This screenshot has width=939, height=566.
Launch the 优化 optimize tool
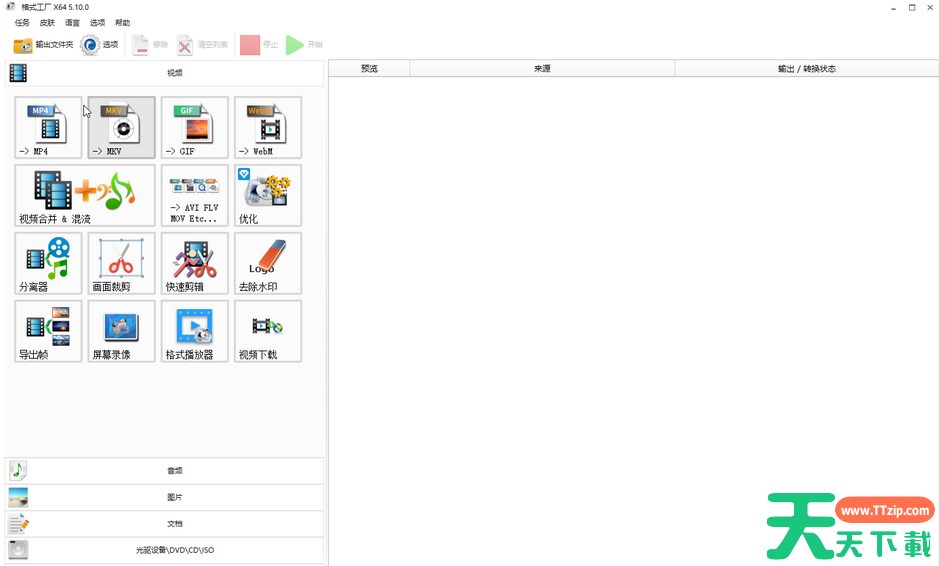(267, 195)
